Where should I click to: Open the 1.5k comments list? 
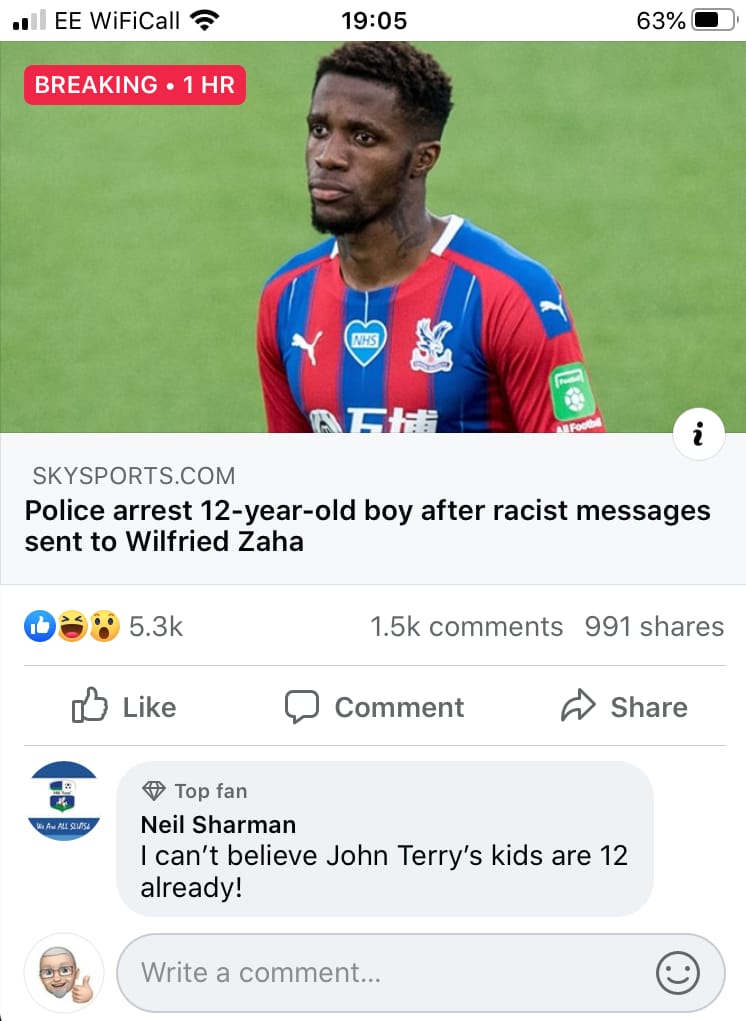coord(466,626)
